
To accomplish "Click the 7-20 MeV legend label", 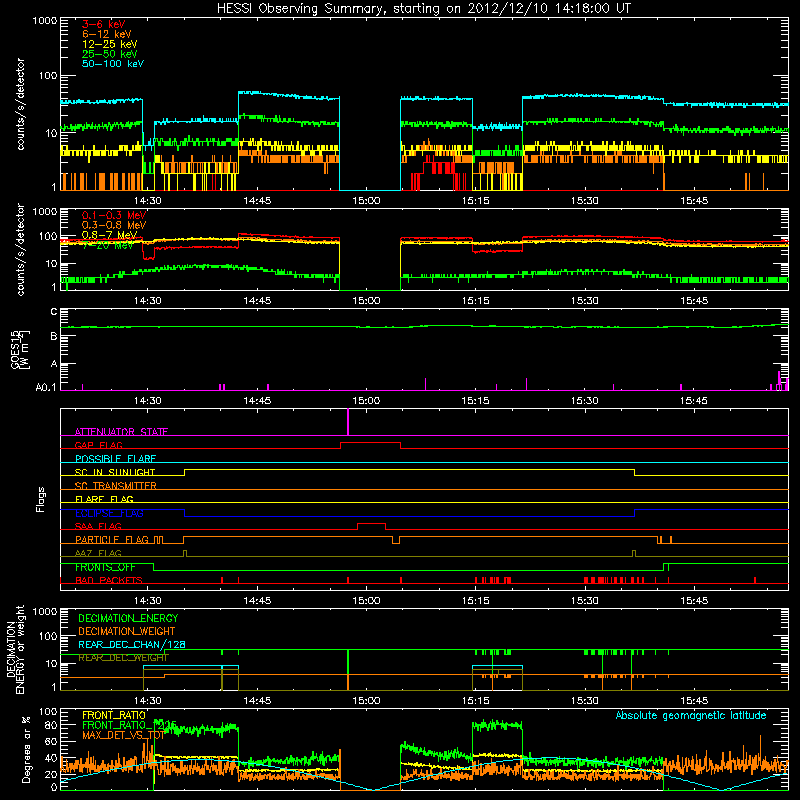I will pos(108,245).
